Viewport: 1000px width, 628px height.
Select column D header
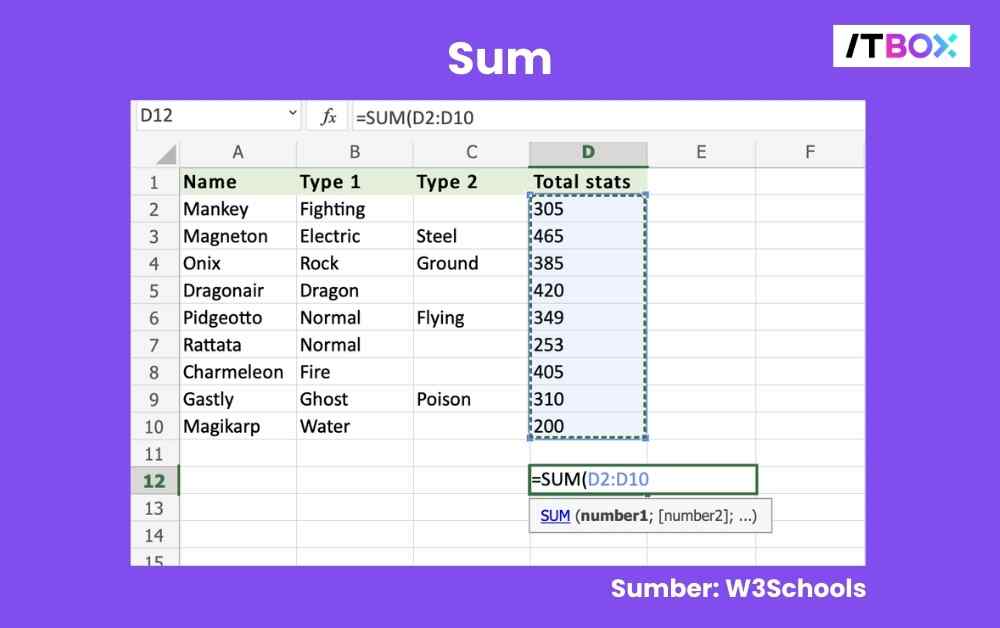point(588,153)
